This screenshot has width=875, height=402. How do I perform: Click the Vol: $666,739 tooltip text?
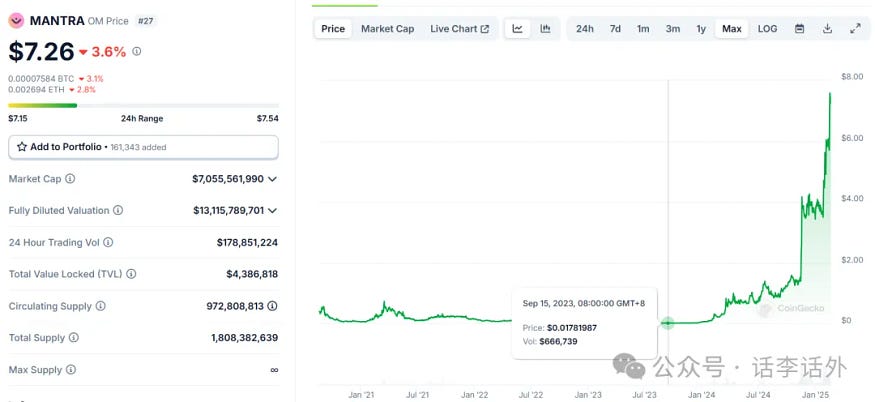tap(550, 341)
